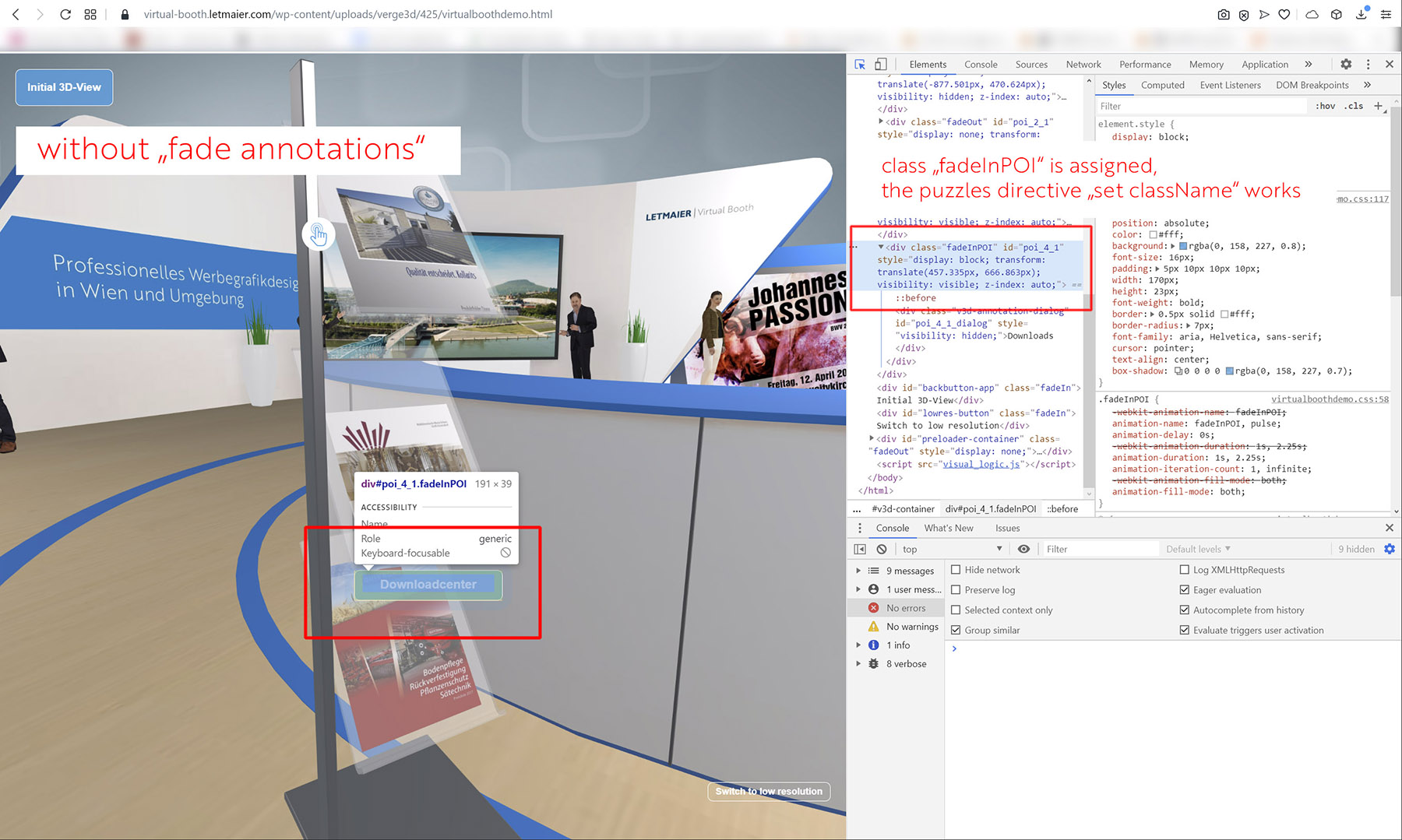Enable the Hide network checkbox

pyautogui.click(x=956, y=570)
